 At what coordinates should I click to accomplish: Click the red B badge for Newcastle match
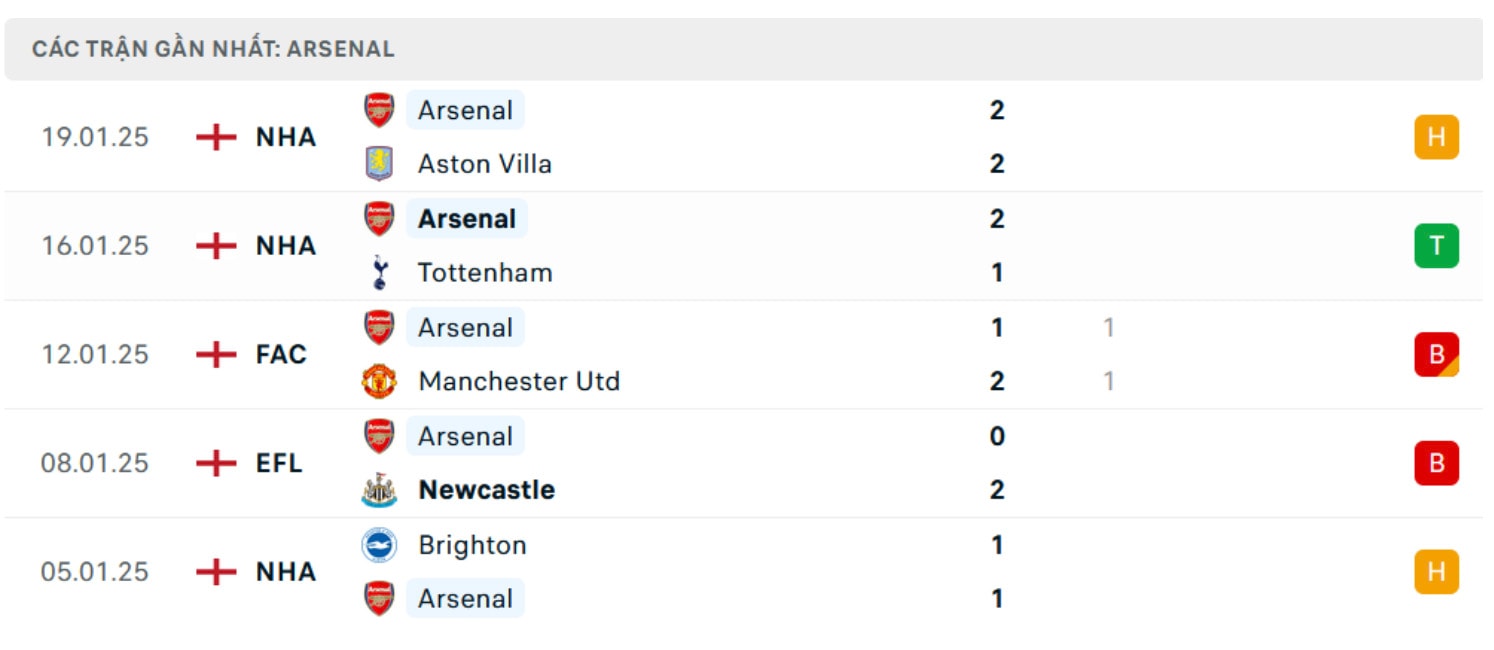click(x=1436, y=463)
